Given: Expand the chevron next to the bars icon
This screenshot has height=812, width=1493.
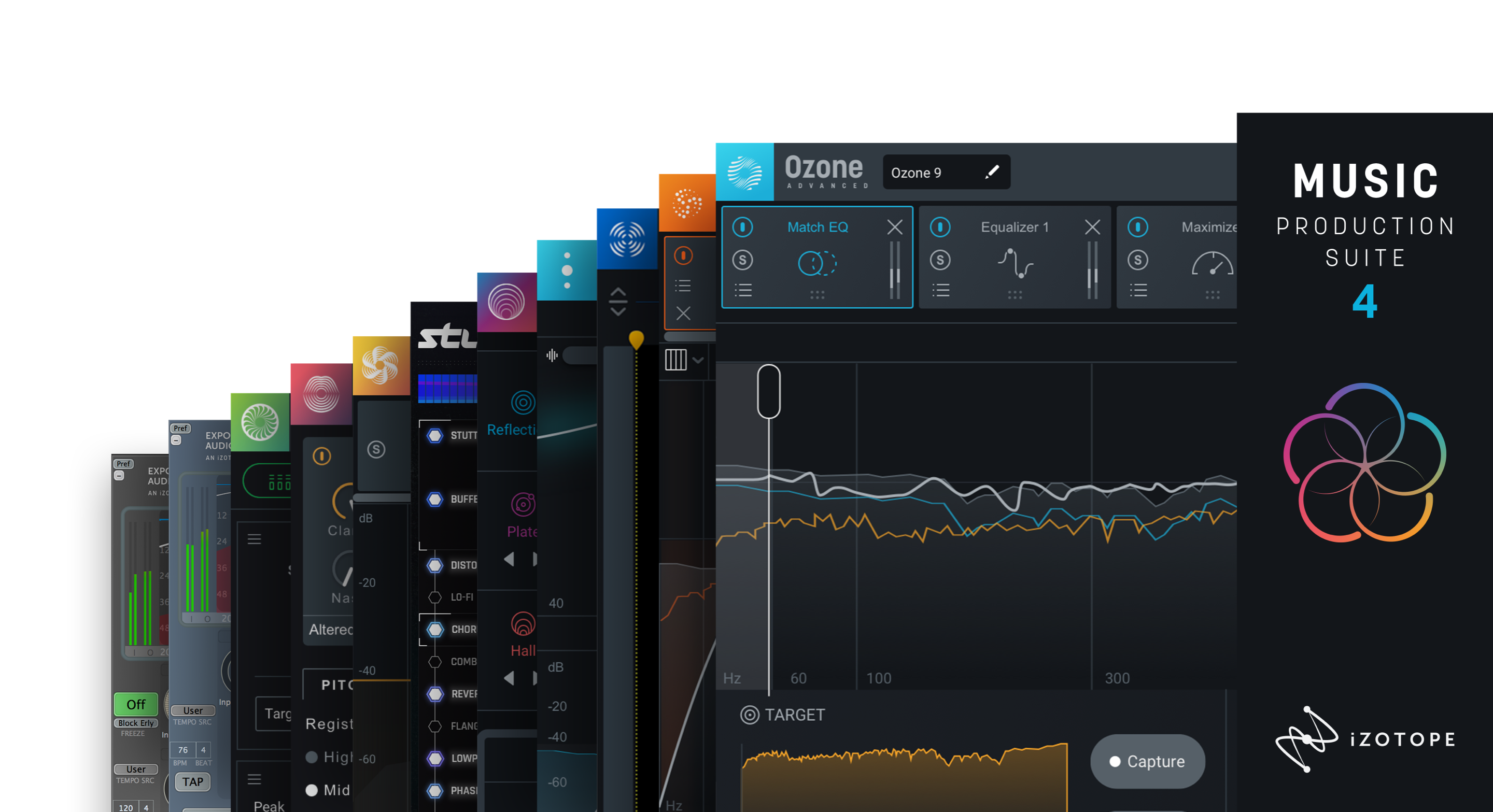Looking at the screenshot, I should 698,360.
